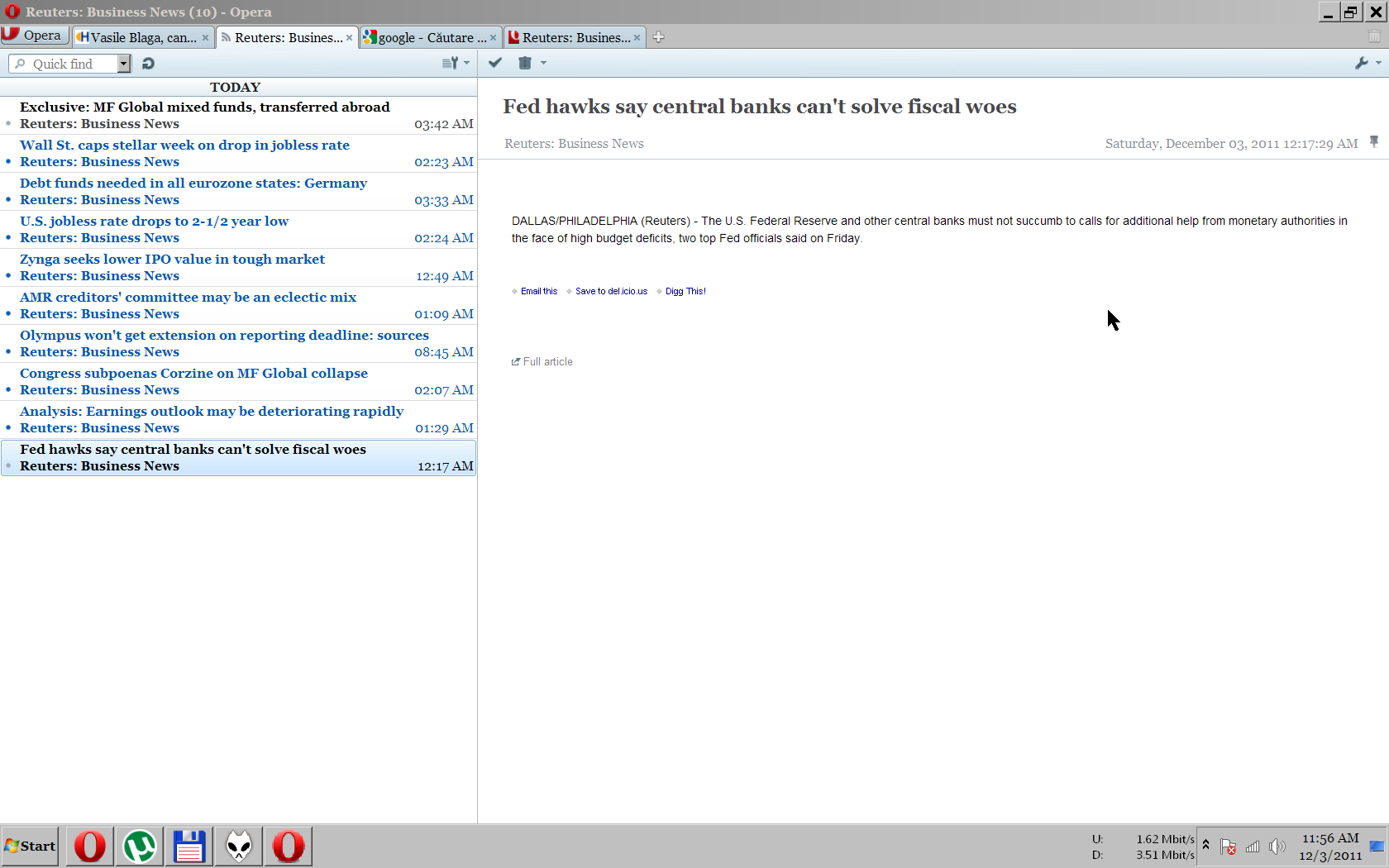Open the Opera main menu
The image size is (1389, 868).
[x=33, y=36]
